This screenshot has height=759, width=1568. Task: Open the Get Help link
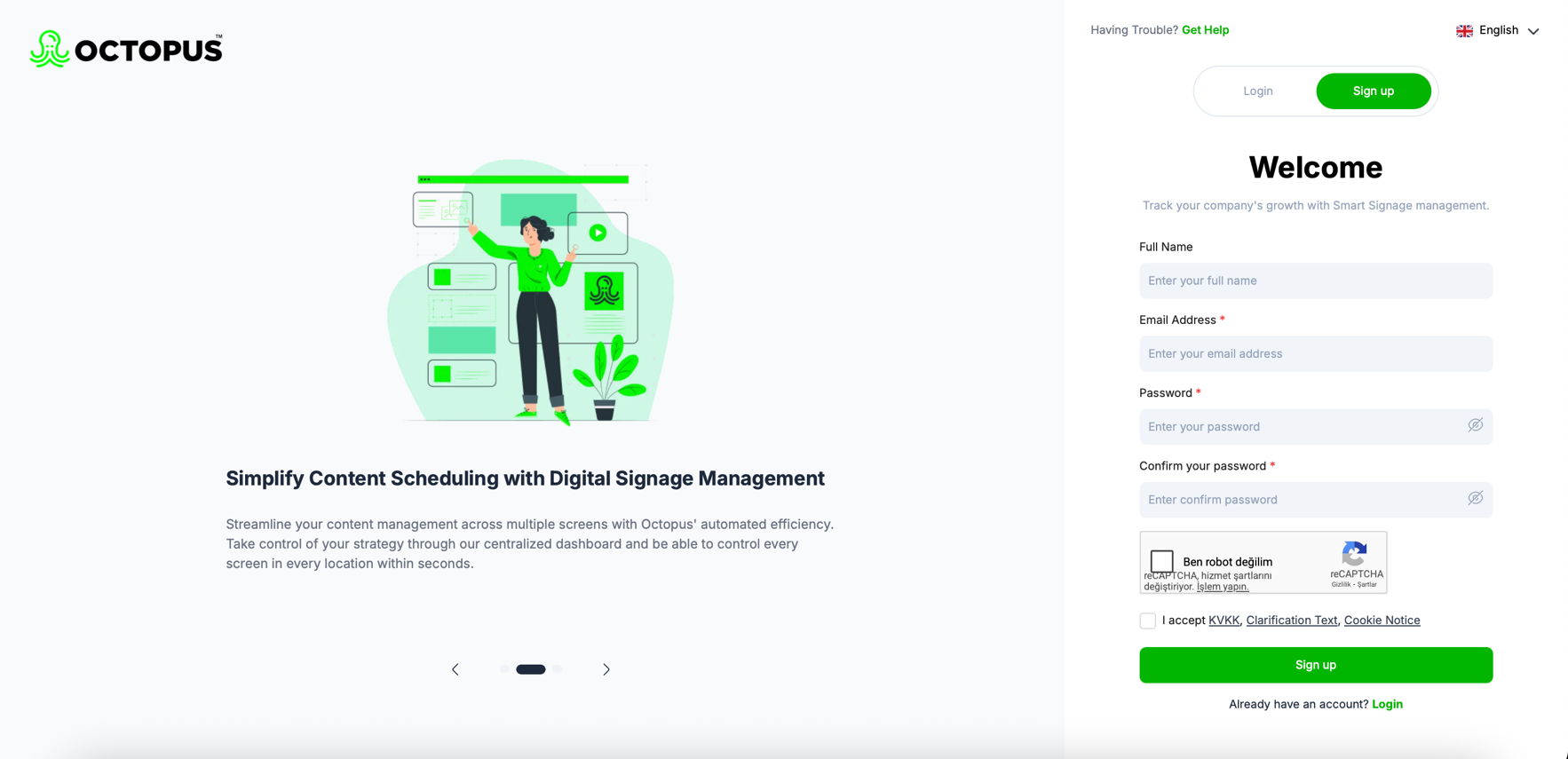[x=1205, y=30]
